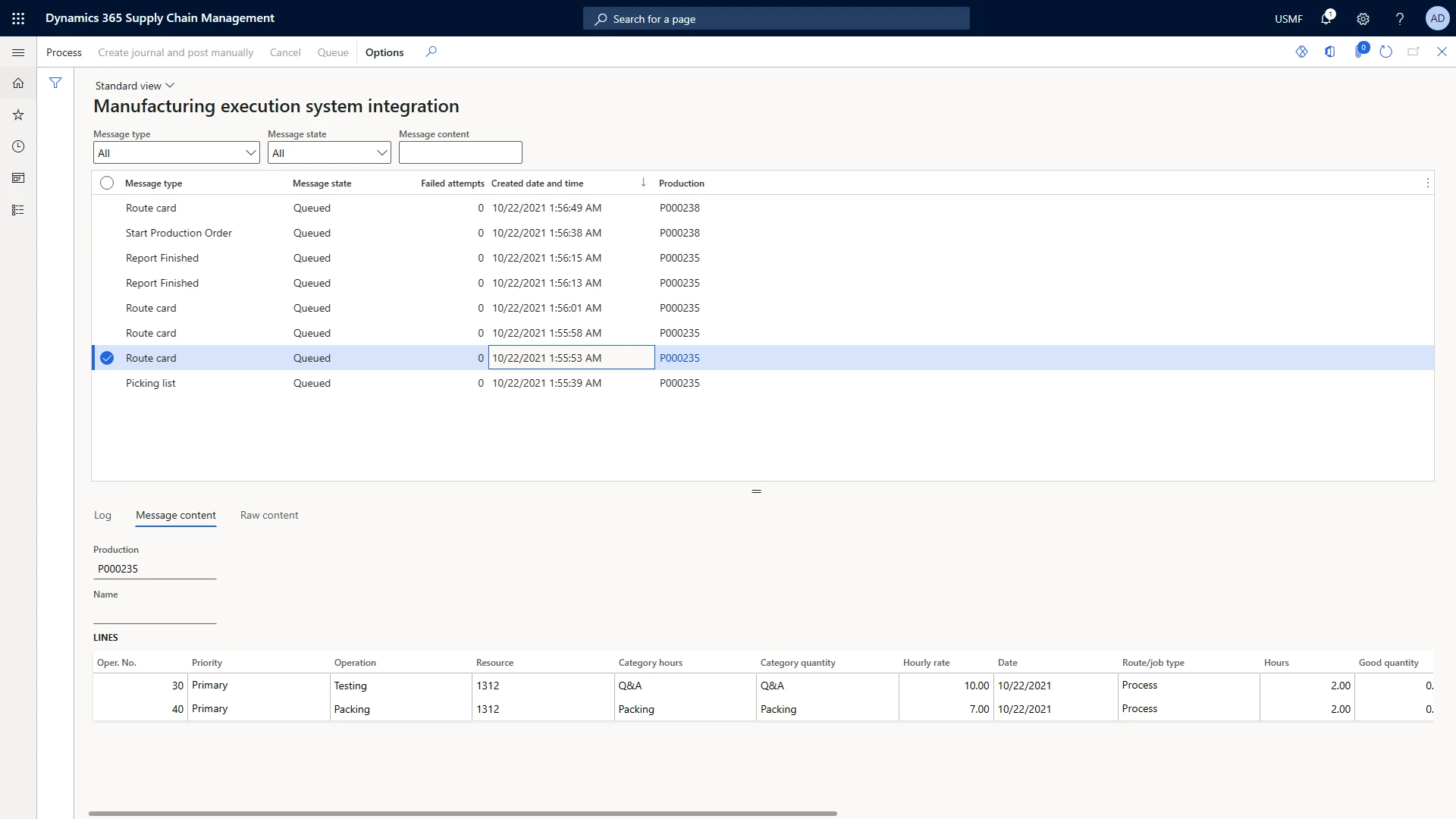Open the navigation pane home icon
The width and height of the screenshot is (1456, 819).
[18, 83]
